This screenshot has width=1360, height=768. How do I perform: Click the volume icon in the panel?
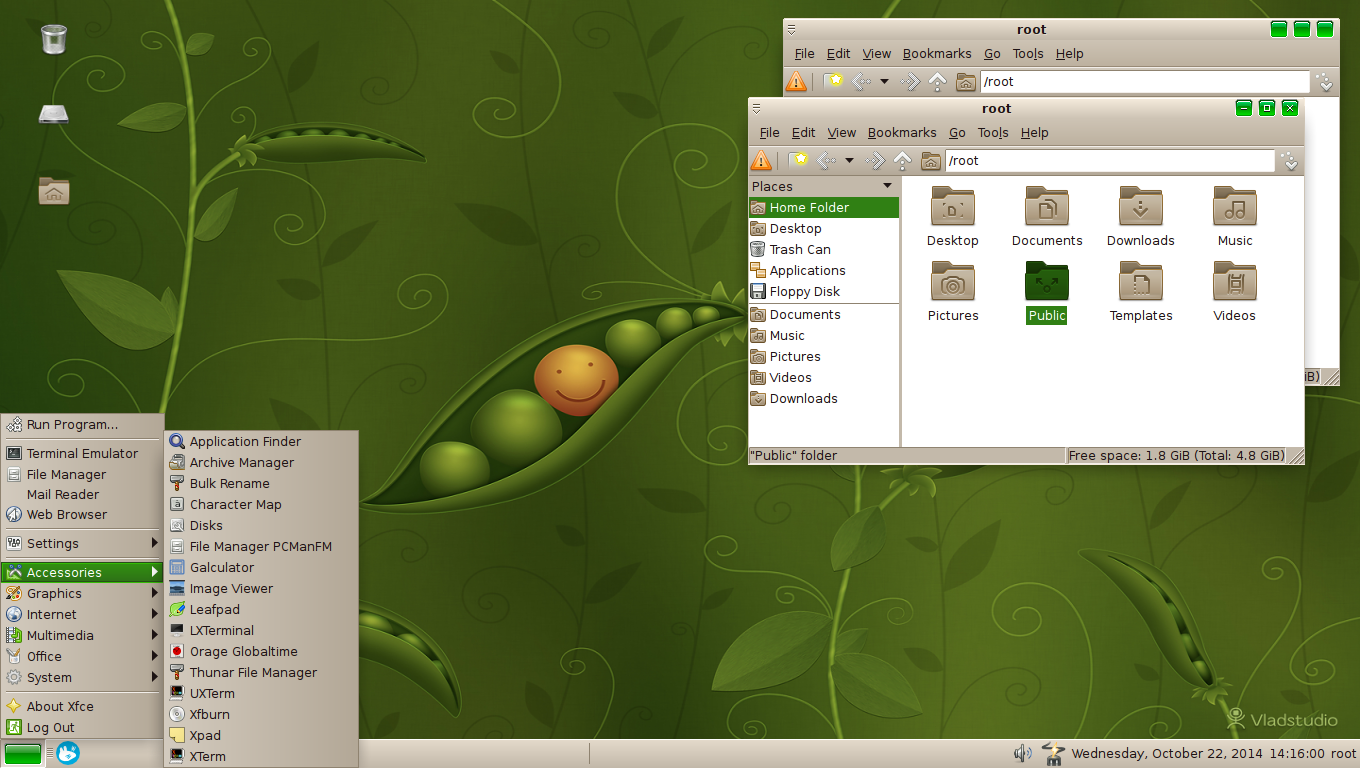point(1022,754)
